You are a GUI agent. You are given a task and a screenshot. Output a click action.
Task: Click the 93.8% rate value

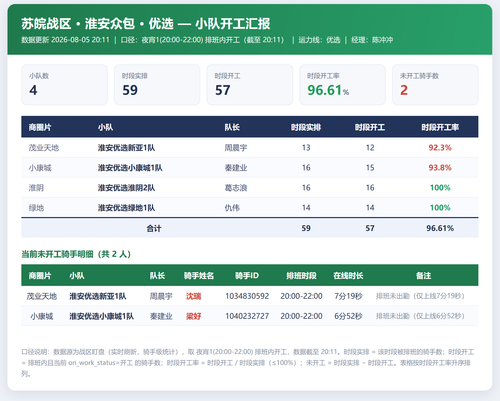[x=440, y=168]
